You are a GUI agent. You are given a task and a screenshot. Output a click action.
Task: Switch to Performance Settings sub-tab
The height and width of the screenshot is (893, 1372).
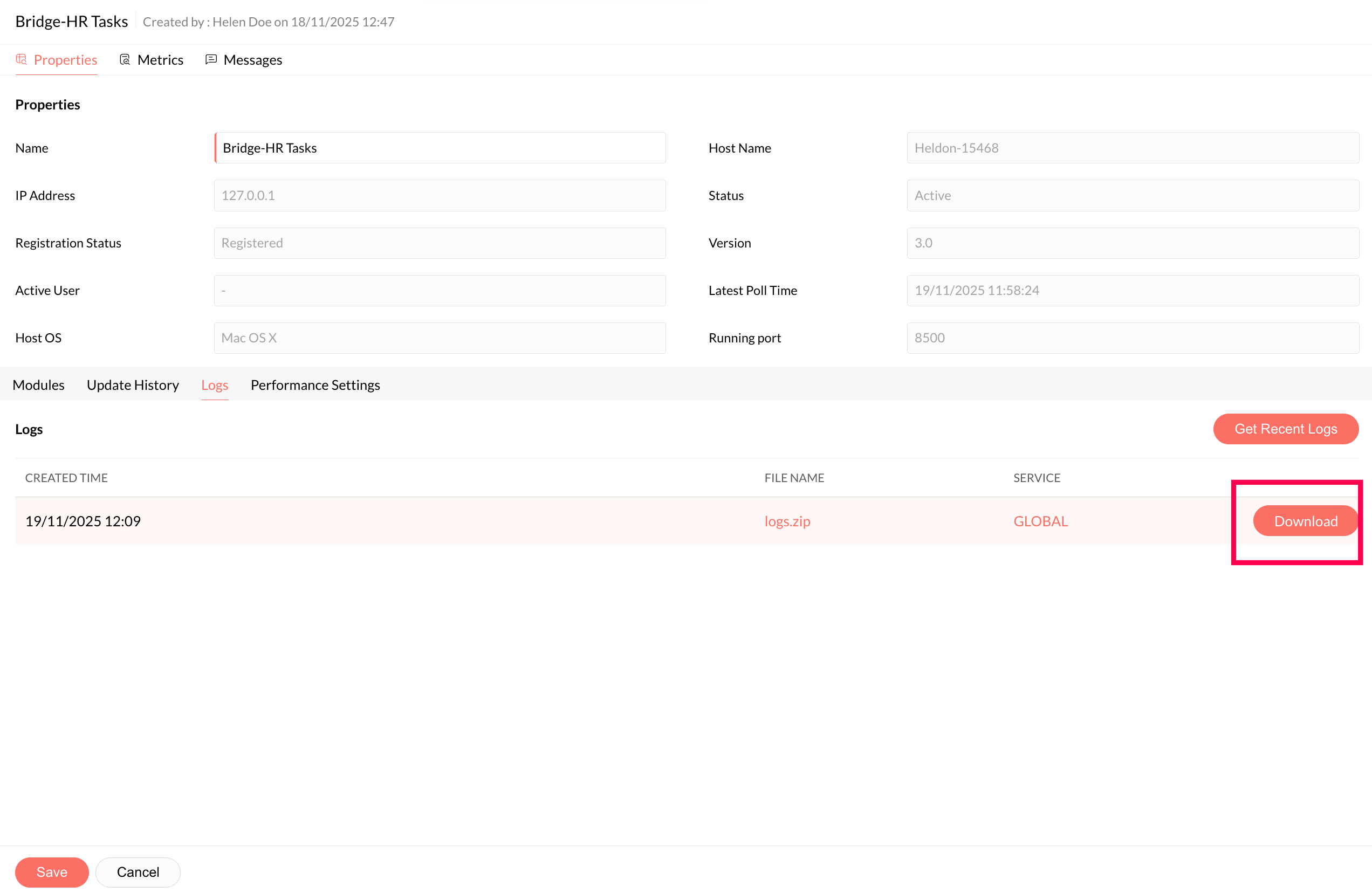pyautogui.click(x=315, y=385)
